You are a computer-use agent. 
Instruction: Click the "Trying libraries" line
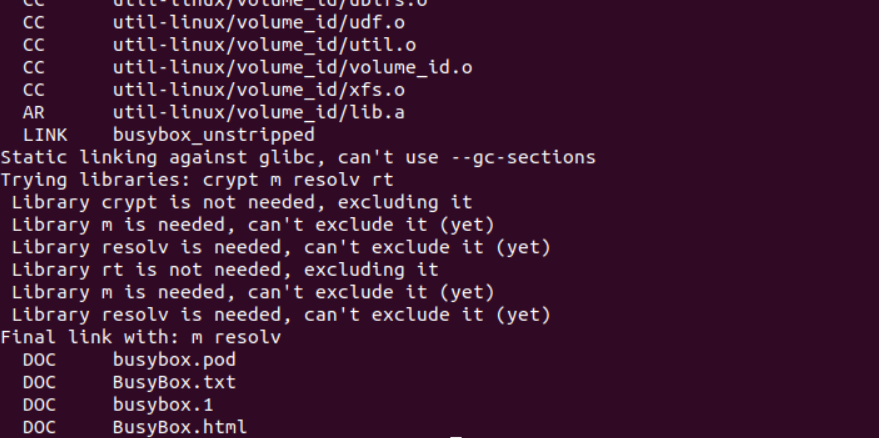point(197,180)
